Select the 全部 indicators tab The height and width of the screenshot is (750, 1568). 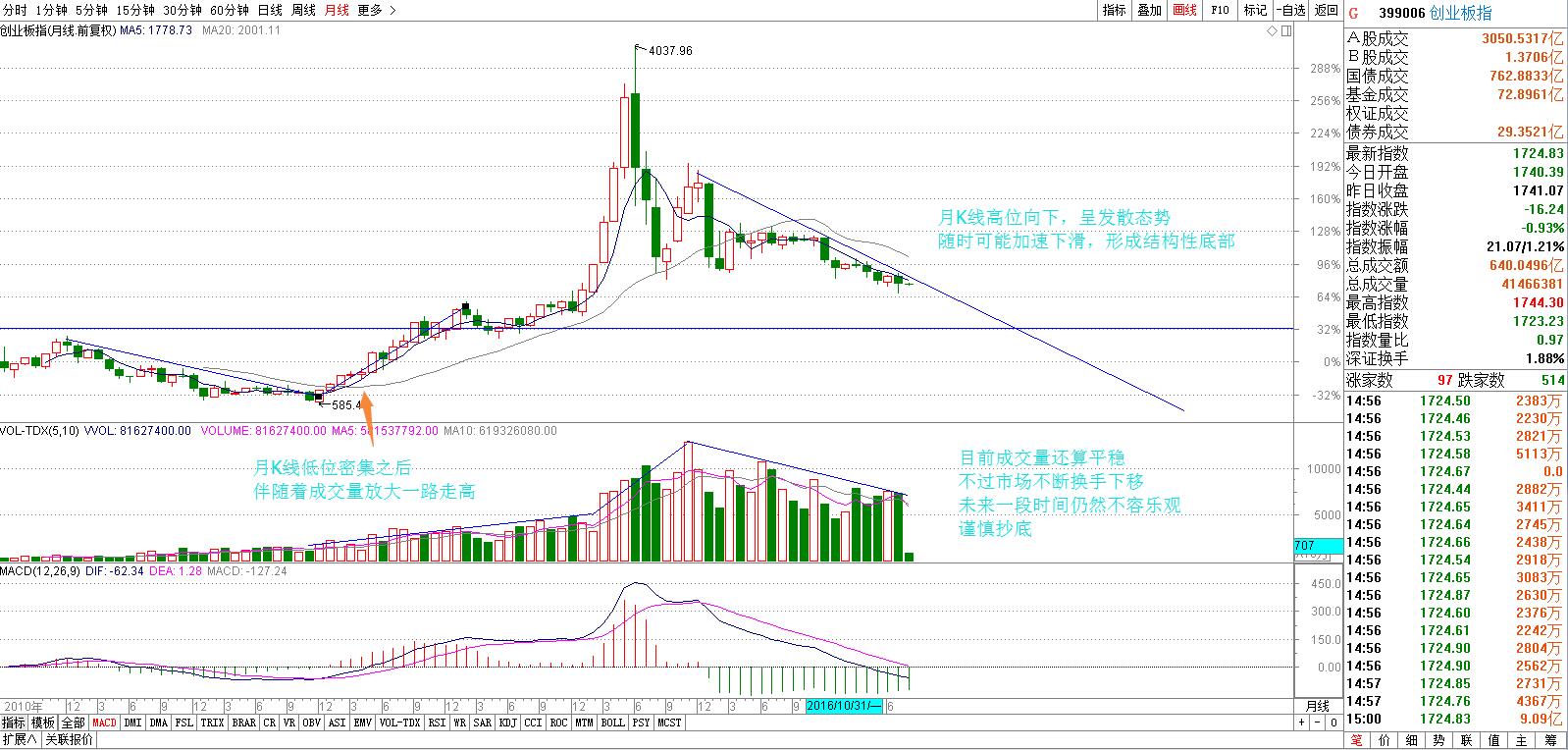(74, 723)
